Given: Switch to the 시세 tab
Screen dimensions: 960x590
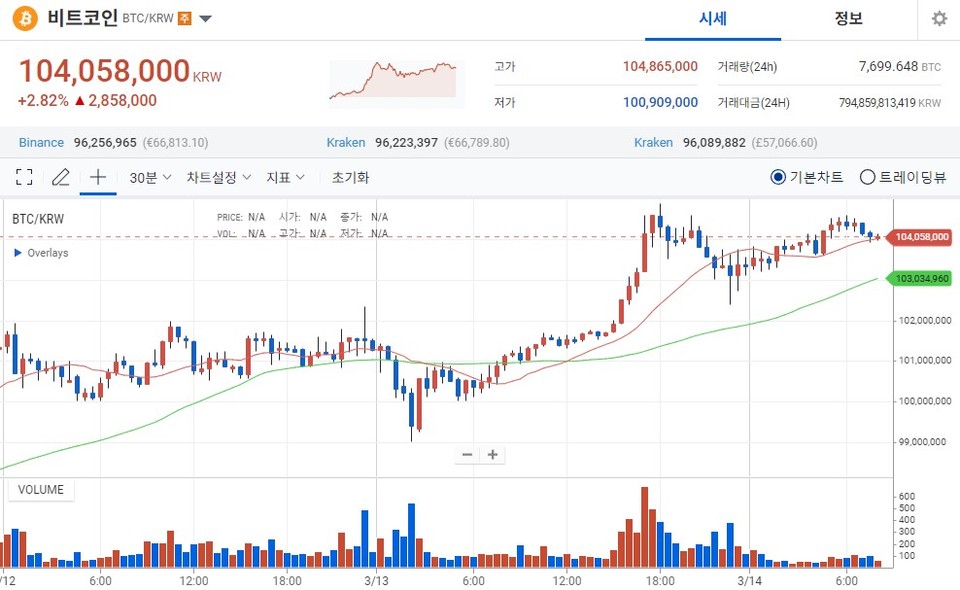Looking at the screenshot, I should coord(711,18).
